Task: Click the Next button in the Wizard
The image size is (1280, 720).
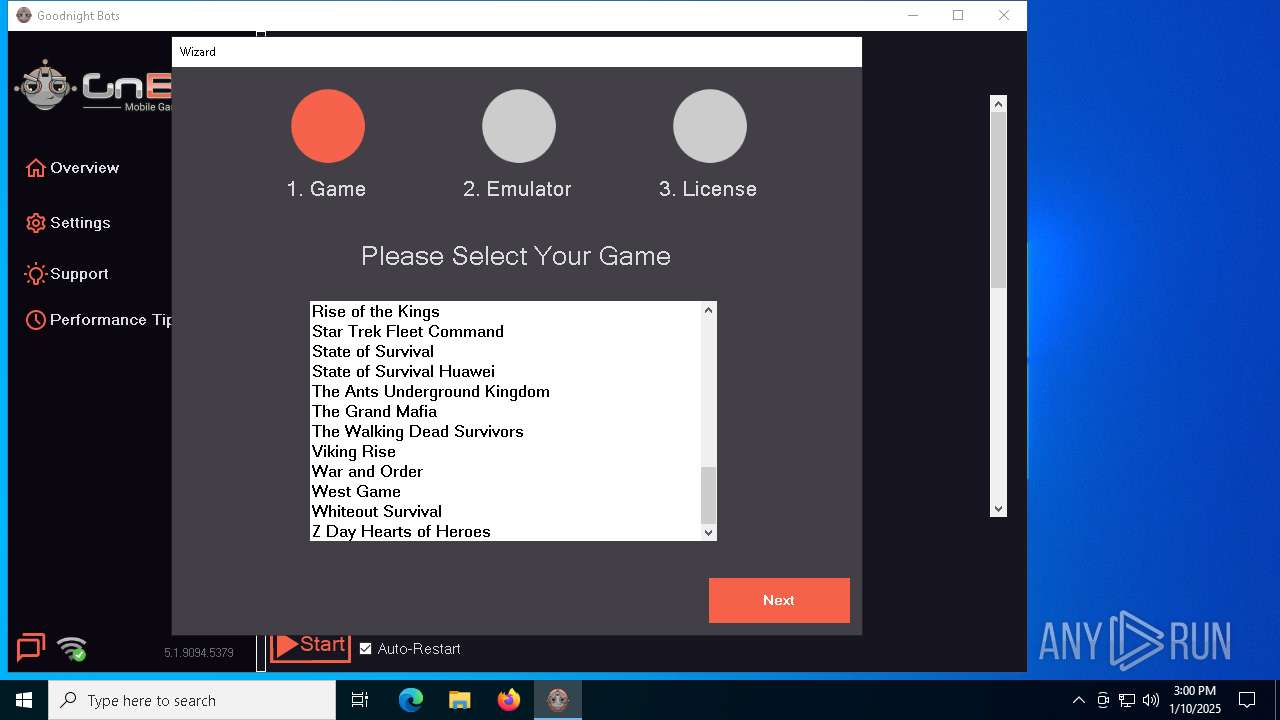Action: pyautogui.click(x=779, y=600)
